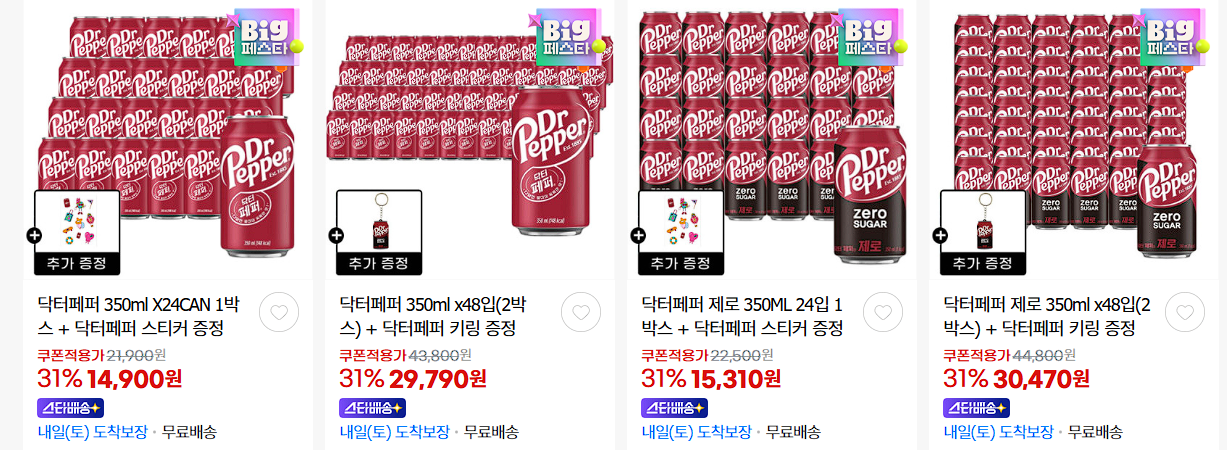Screen dimensions: 1227x450
Task: Click heart icon on Zero x48입 product
Action: (1185, 313)
